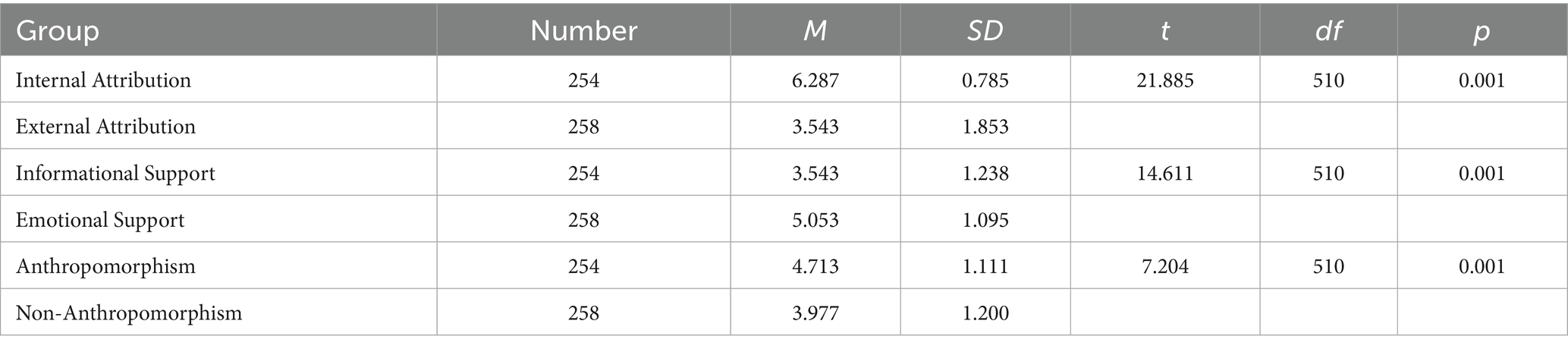The image size is (1568, 349).
Task: Select the t value 7.204
Action: coord(1165,266)
